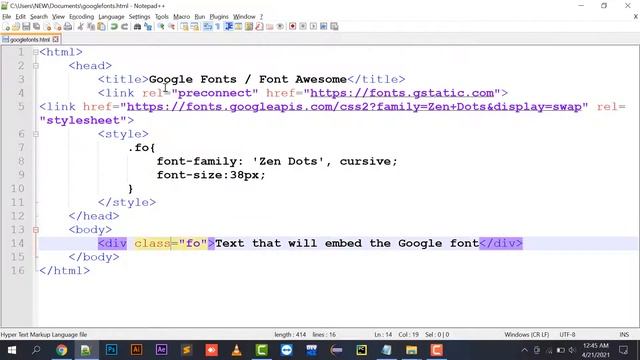Click line number 9 in the margin
Screen dimensions: 640x360
pyautogui.click(x=21, y=175)
